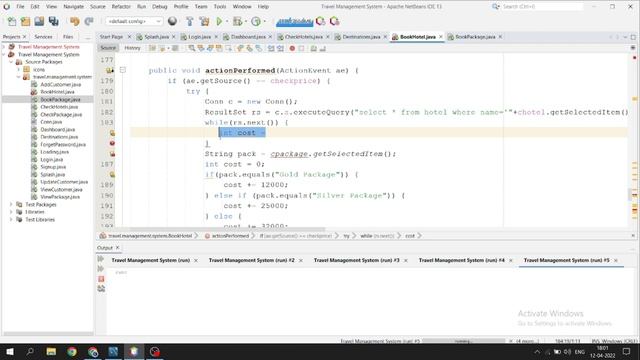
Task: Close the Login.java editor tab
Action: 216,37
